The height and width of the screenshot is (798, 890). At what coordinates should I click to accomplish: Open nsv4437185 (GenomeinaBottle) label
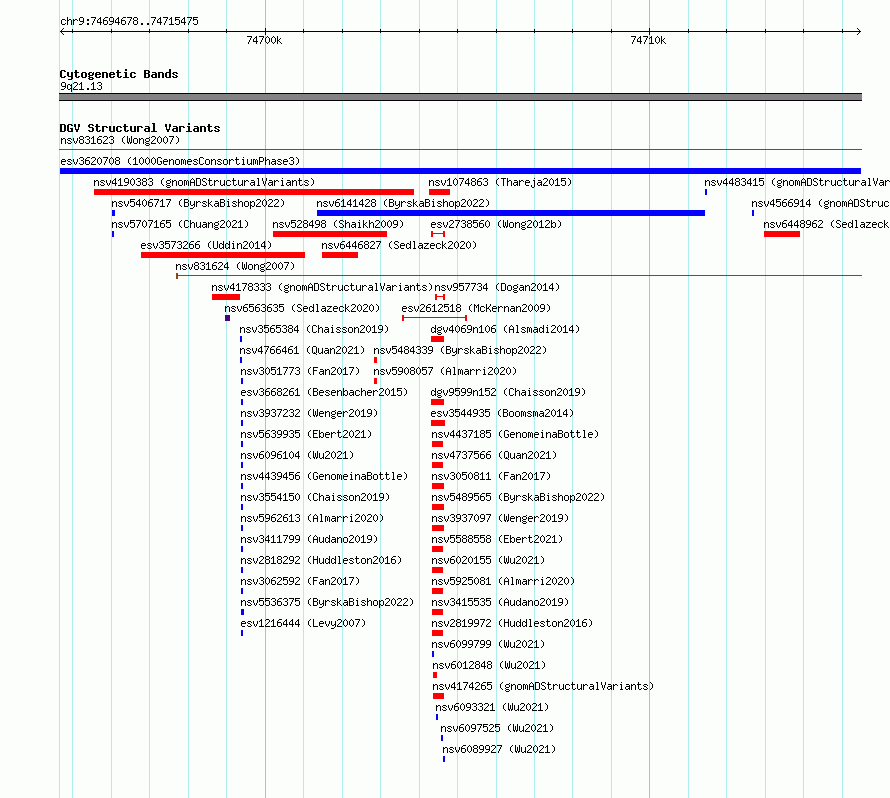point(515,434)
